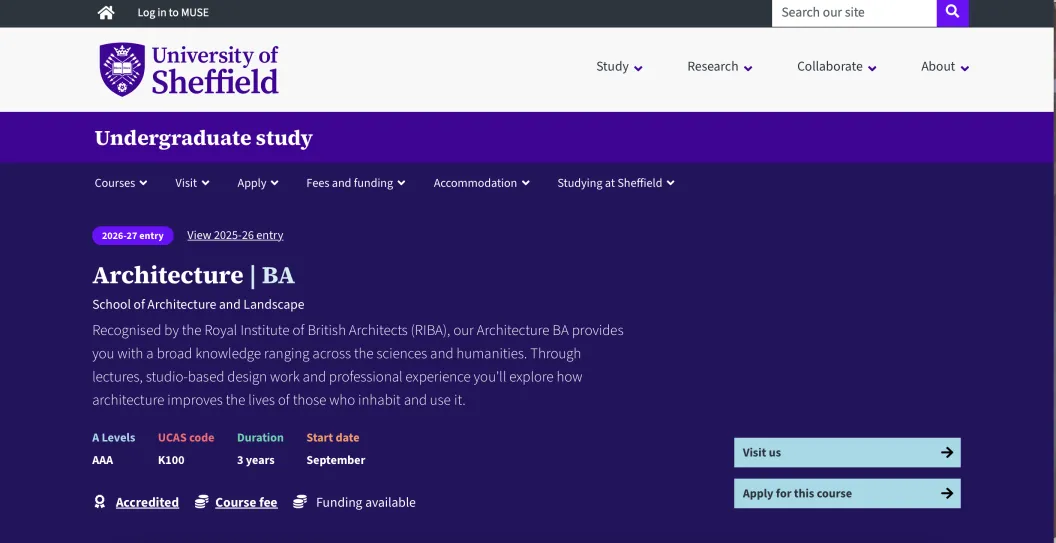Click arrow icon on Apply for this course
The image size is (1056, 543).
pyautogui.click(x=947, y=493)
